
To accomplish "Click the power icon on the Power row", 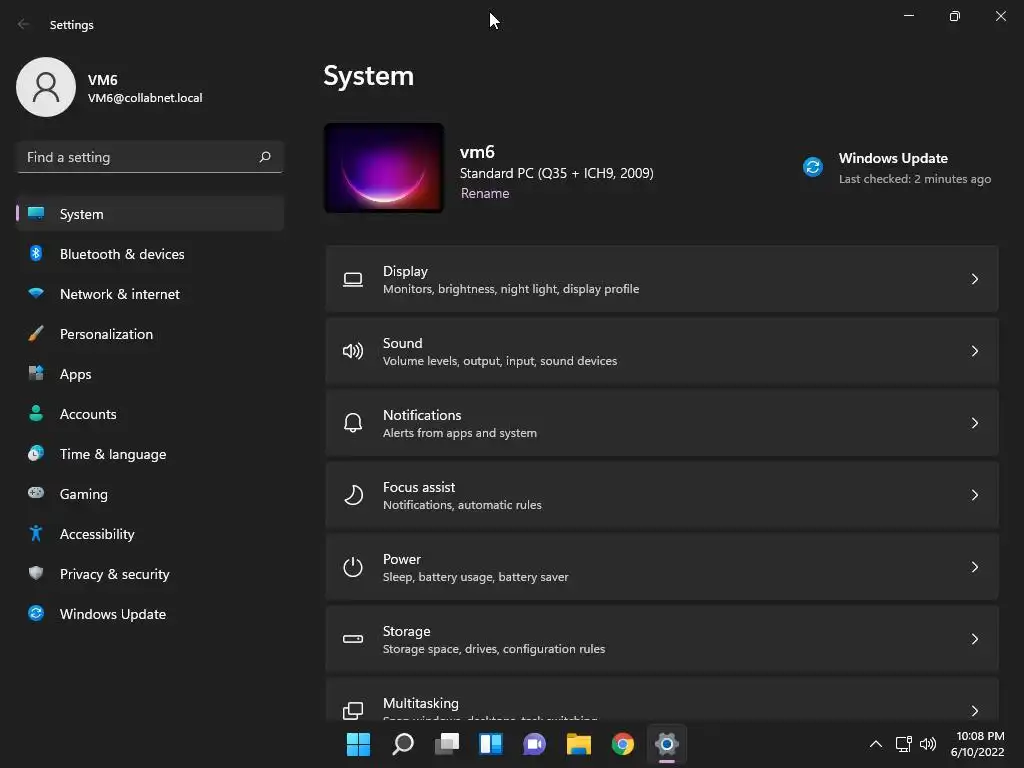I will [x=353, y=567].
